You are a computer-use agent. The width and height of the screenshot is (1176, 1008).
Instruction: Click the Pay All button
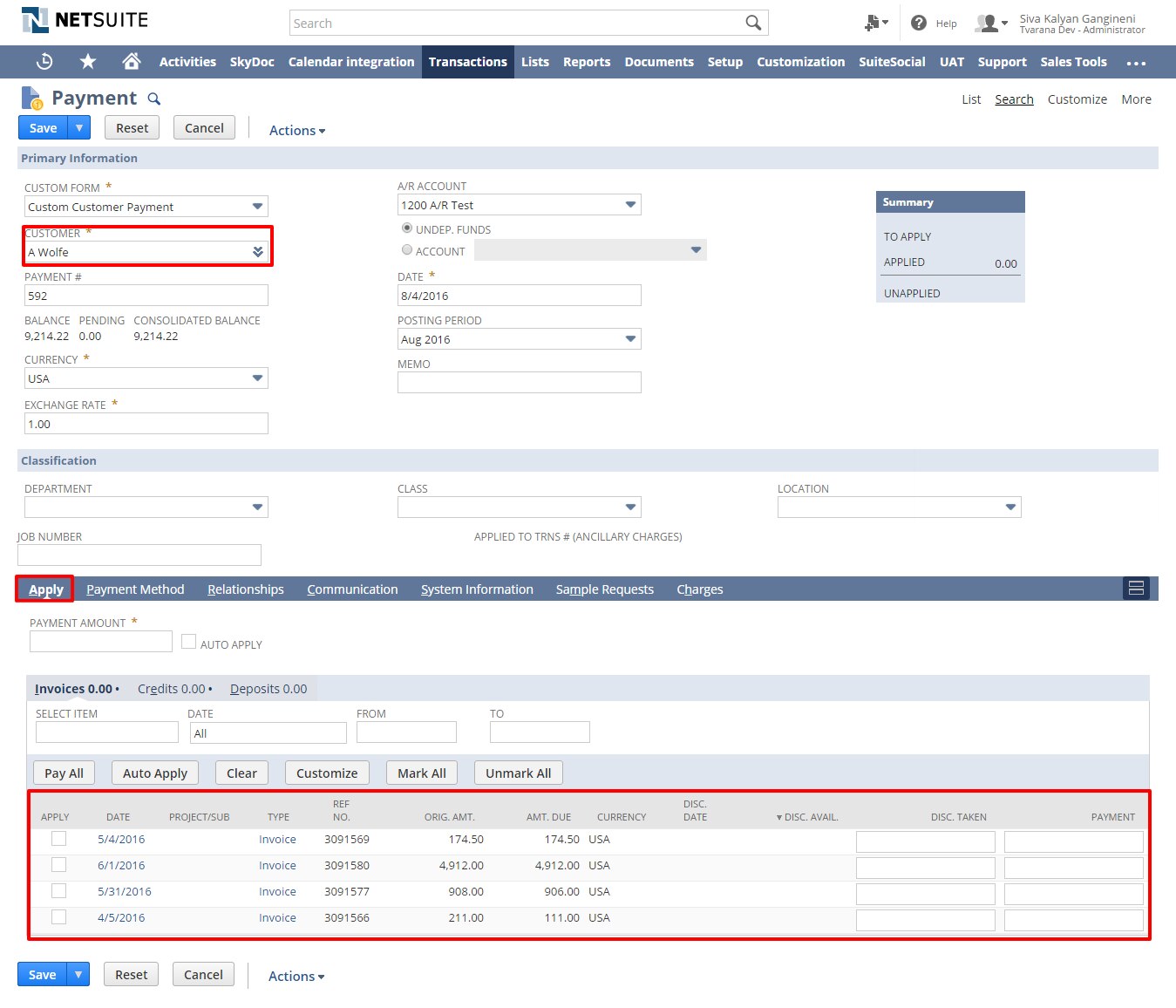64,773
